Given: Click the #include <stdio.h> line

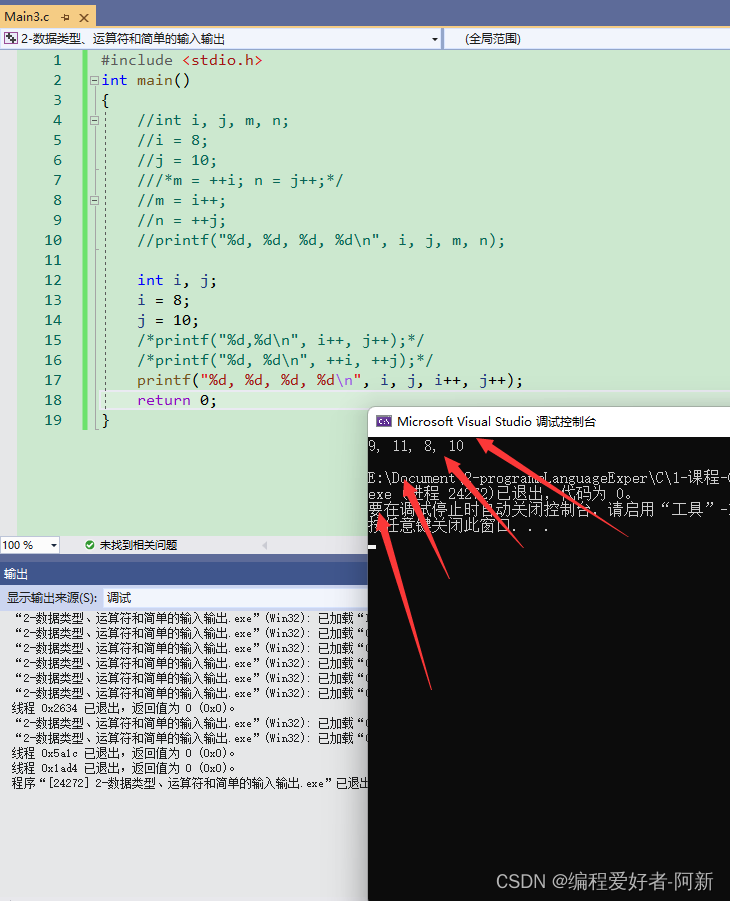Looking at the screenshot, I should coord(182,60).
